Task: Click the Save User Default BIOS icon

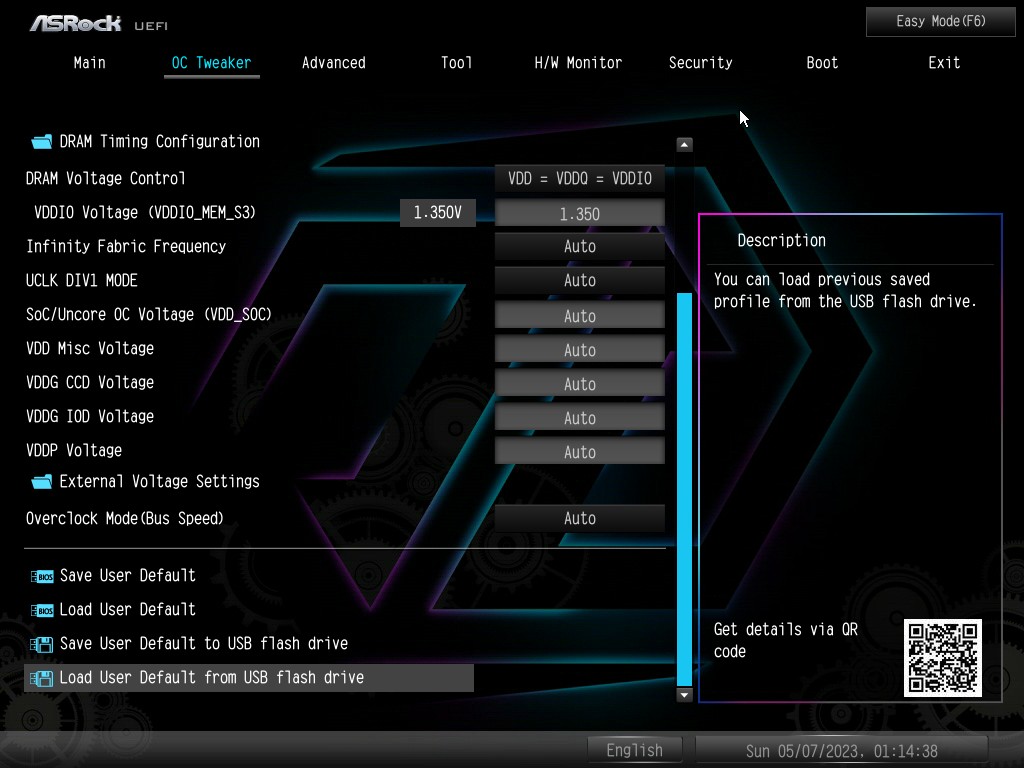Action: (x=42, y=576)
